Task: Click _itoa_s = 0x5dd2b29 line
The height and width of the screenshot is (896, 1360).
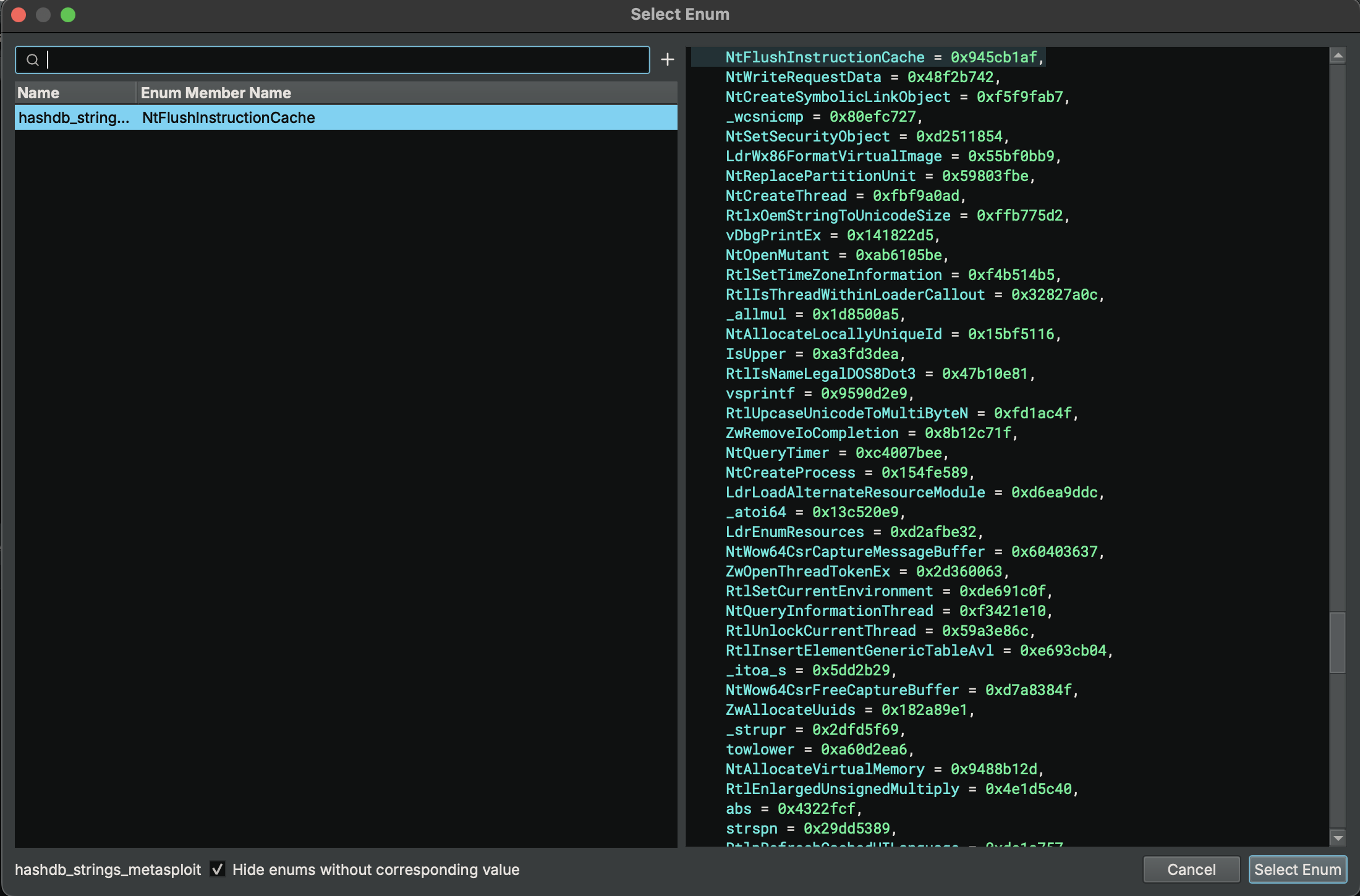Action: coord(811,670)
